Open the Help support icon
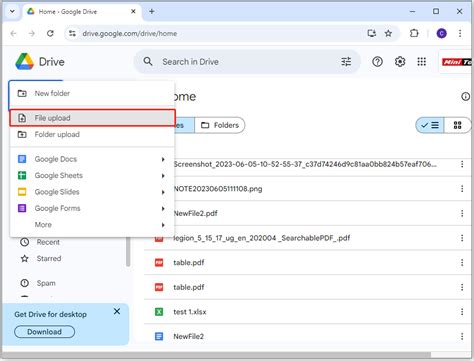Viewport: 474px width, 361px height. (x=377, y=62)
